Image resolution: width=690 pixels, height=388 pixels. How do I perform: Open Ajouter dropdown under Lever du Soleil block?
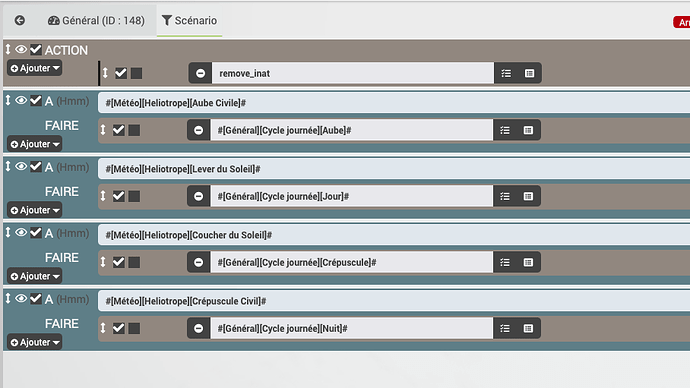[x=35, y=210]
